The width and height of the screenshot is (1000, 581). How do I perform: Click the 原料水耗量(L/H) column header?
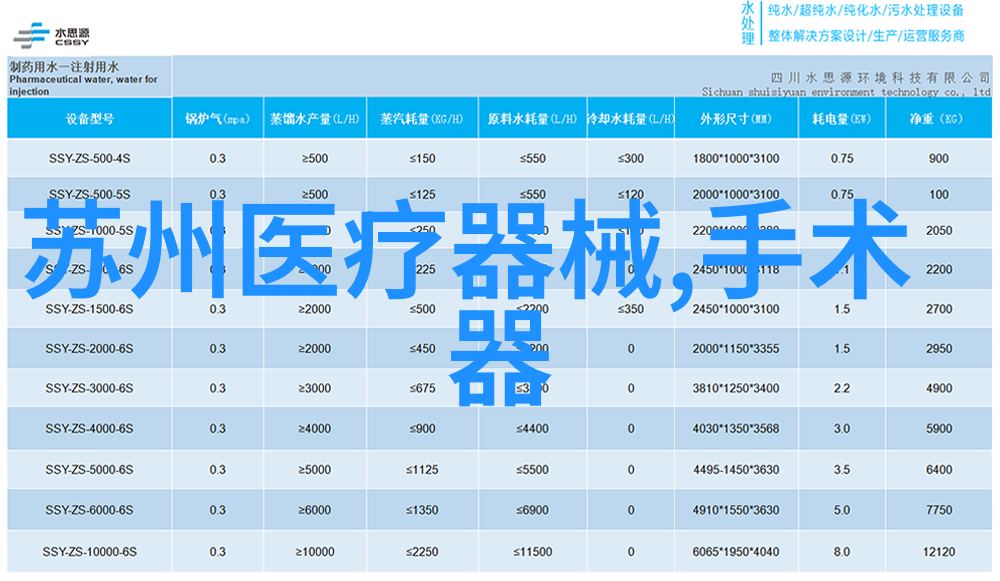(532, 119)
